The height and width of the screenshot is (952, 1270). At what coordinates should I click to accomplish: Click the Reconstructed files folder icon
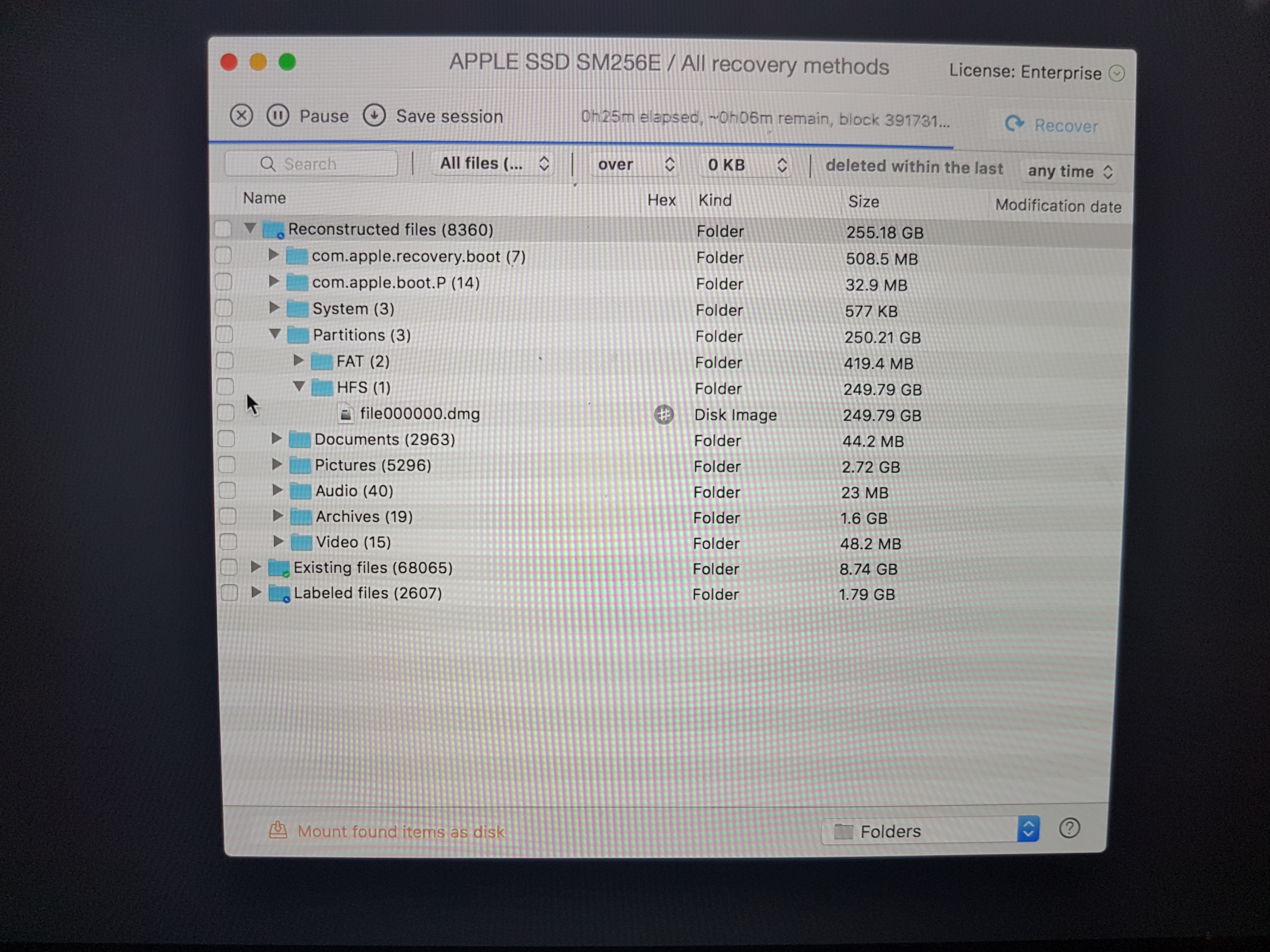pyautogui.click(x=273, y=229)
